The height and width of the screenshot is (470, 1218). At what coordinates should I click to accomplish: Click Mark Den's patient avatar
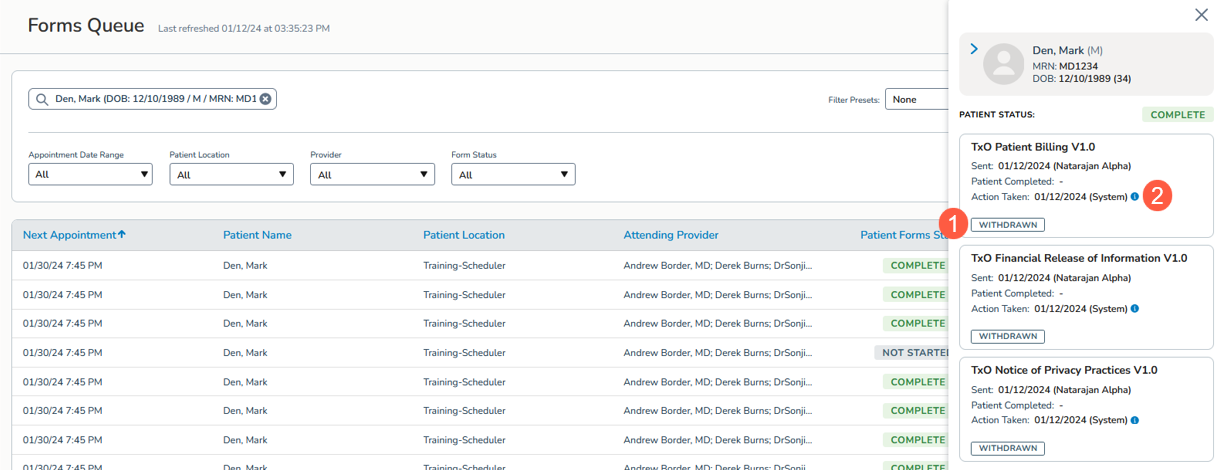[1004, 64]
